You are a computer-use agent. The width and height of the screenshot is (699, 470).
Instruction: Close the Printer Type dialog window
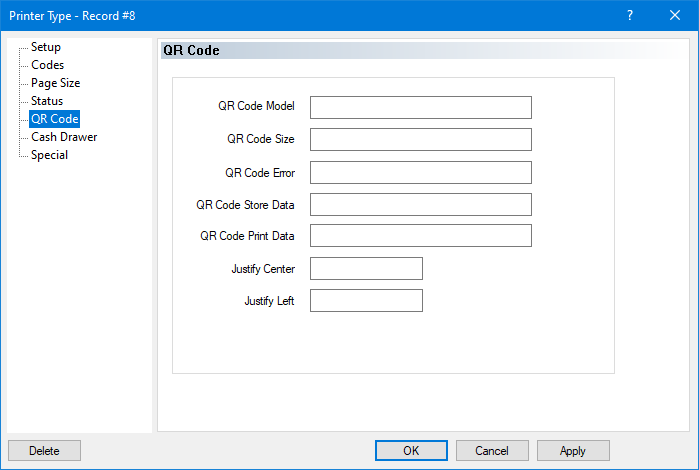675,15
